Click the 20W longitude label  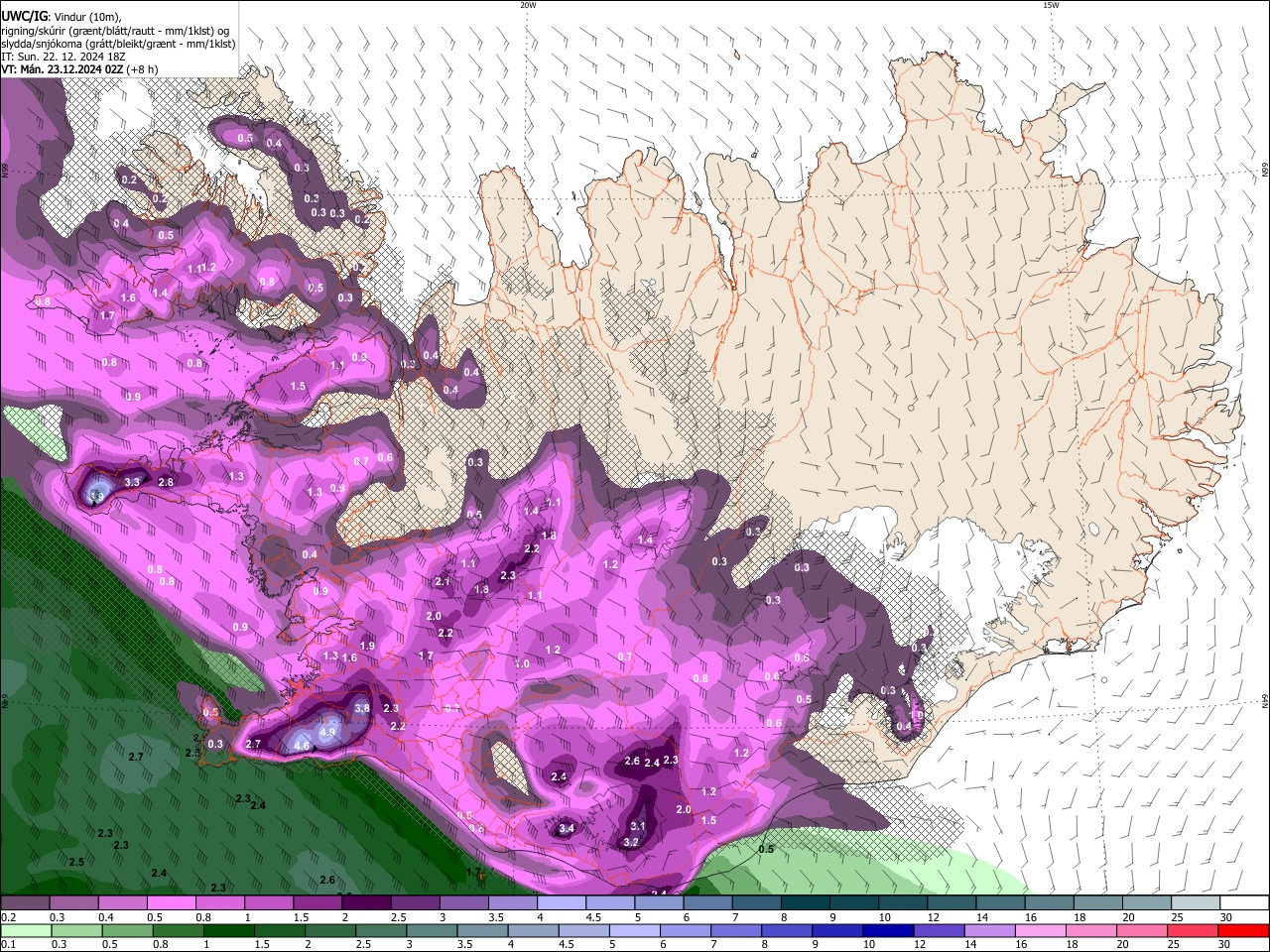click(x=528, y=5)
